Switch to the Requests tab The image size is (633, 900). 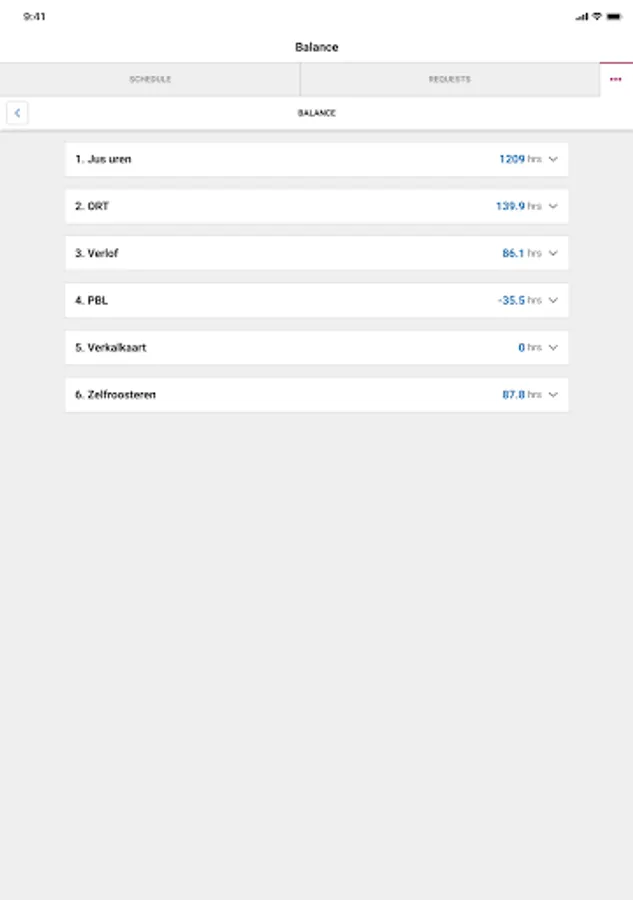[450, 79]
